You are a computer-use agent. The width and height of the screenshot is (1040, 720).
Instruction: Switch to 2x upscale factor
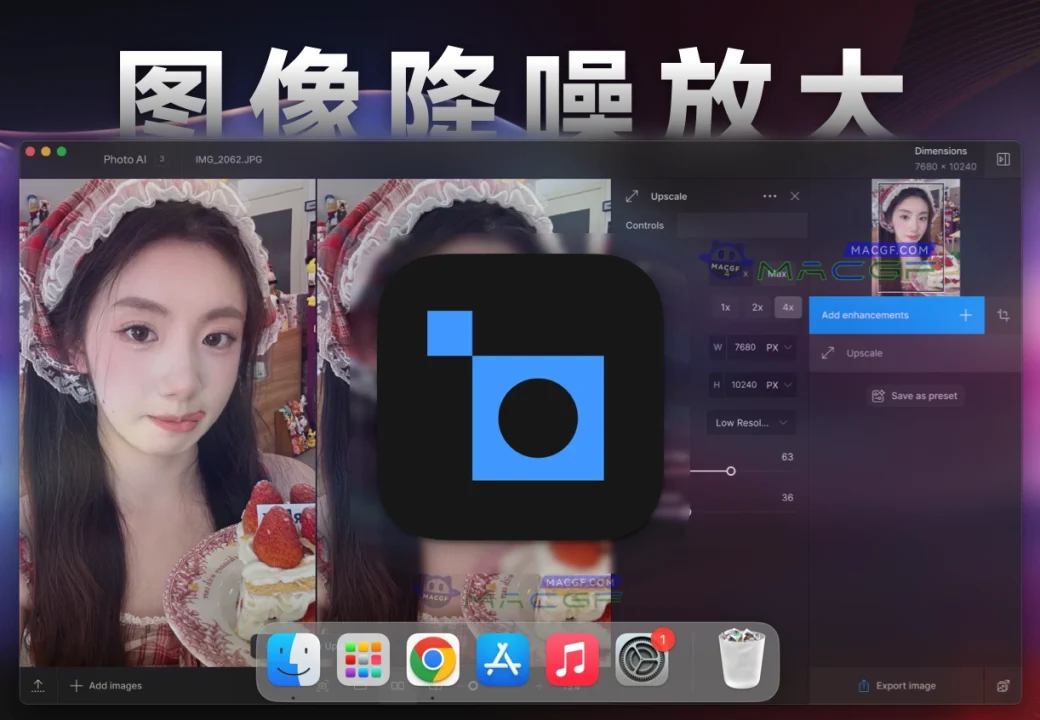click(x=757, y=308)
